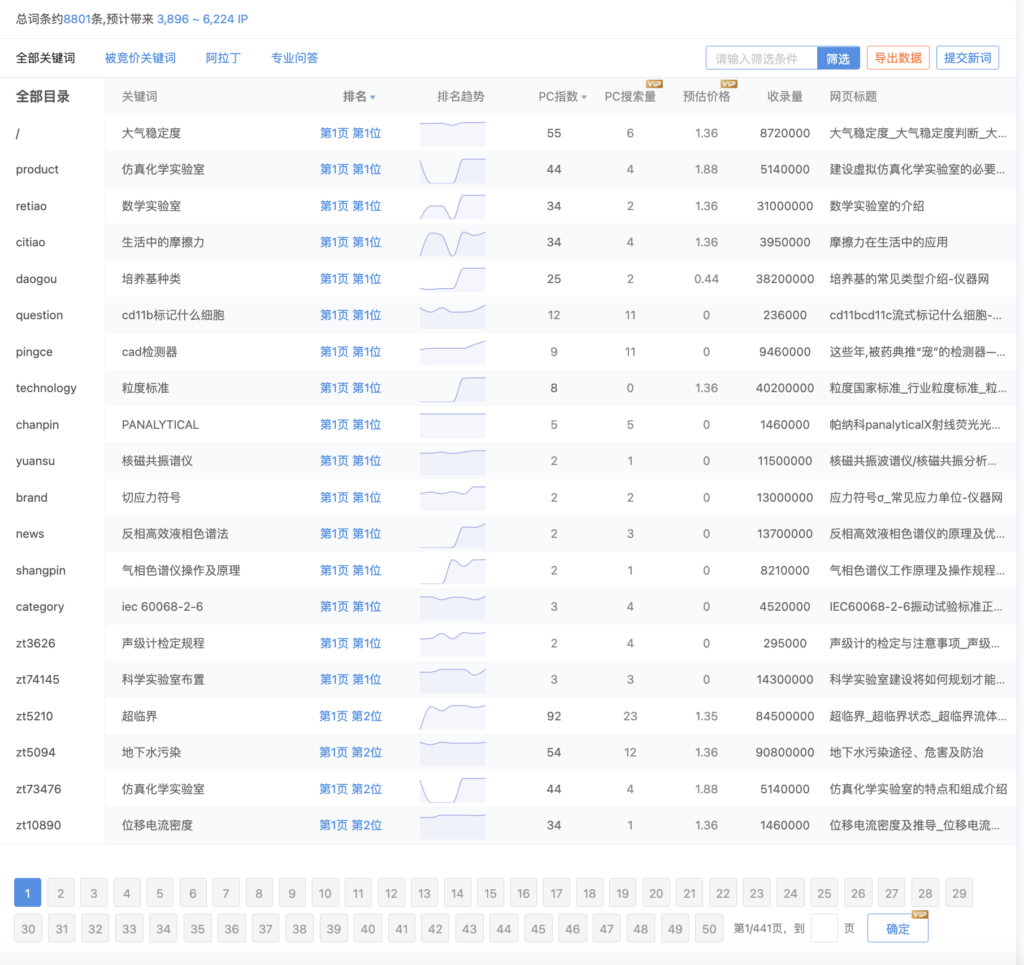Click the 全部目录 header

pyautogui.click(x=42, y=97)
